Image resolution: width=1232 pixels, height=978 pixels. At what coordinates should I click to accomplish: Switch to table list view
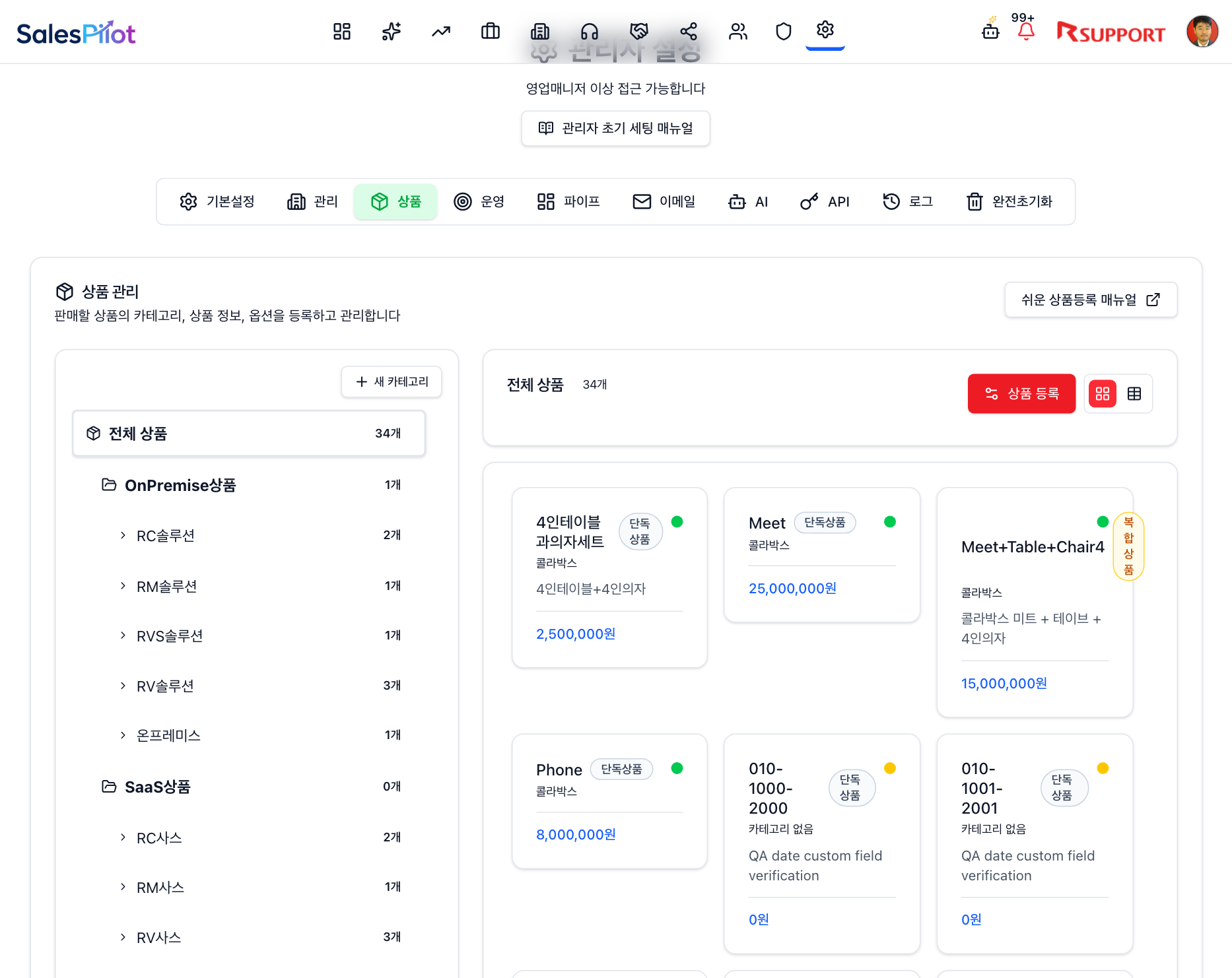click(x=1134, y=394)
